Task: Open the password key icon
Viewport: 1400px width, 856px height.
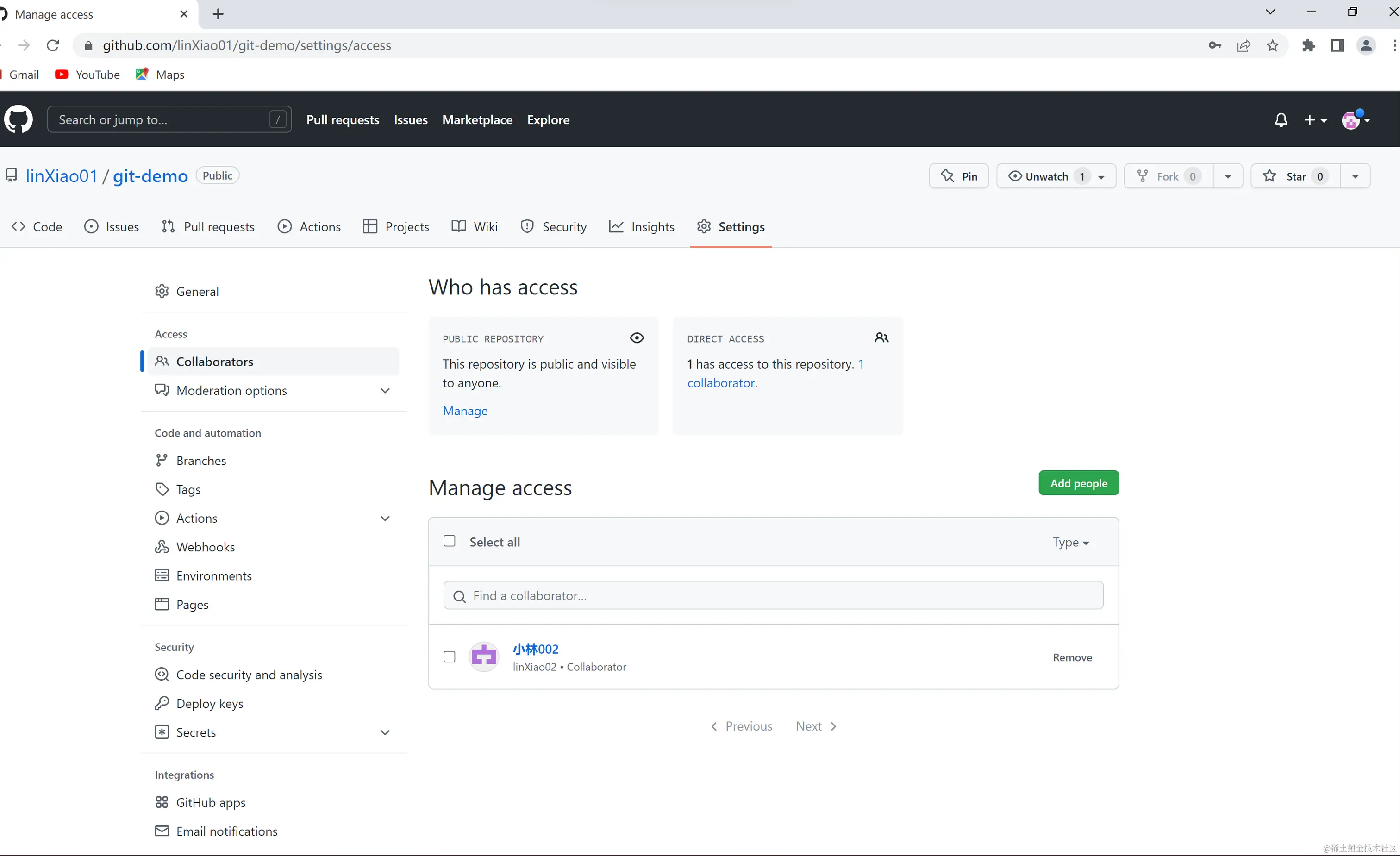Action: click(x=1215, y=45)
